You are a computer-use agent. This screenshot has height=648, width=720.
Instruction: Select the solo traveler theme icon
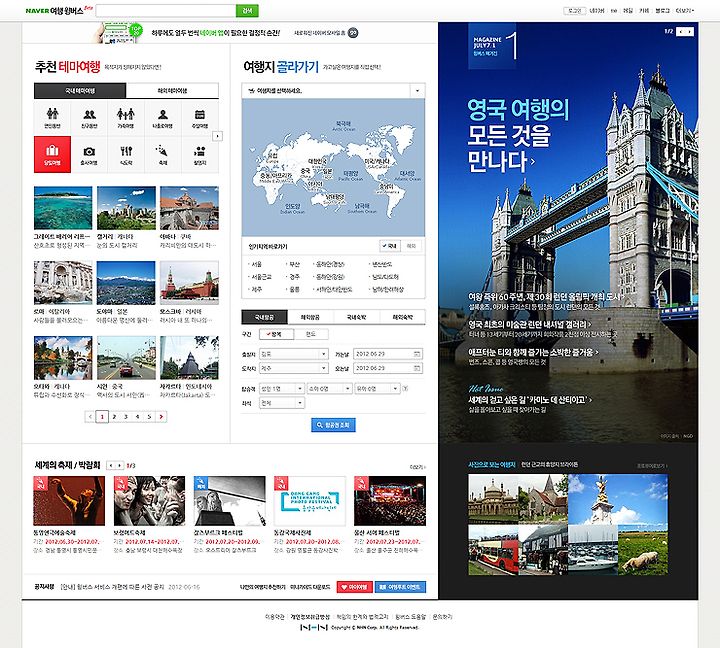coord(163,117)
